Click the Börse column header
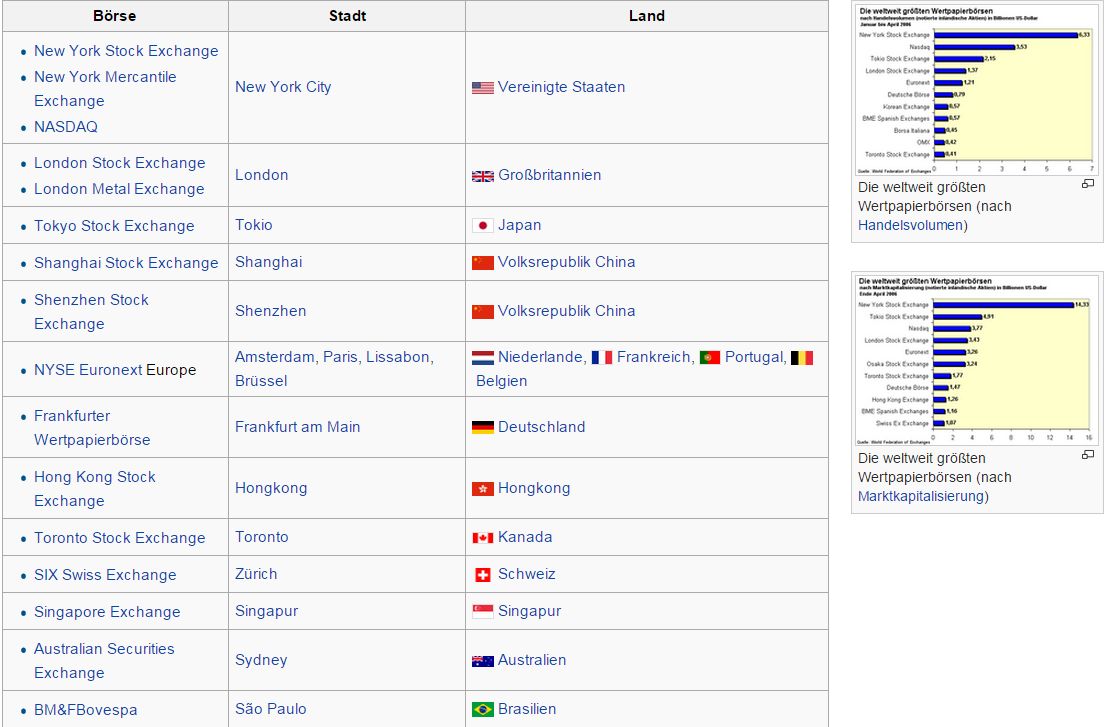The height and width of the screenshot is (727, 1107). [x=114, y=16]
